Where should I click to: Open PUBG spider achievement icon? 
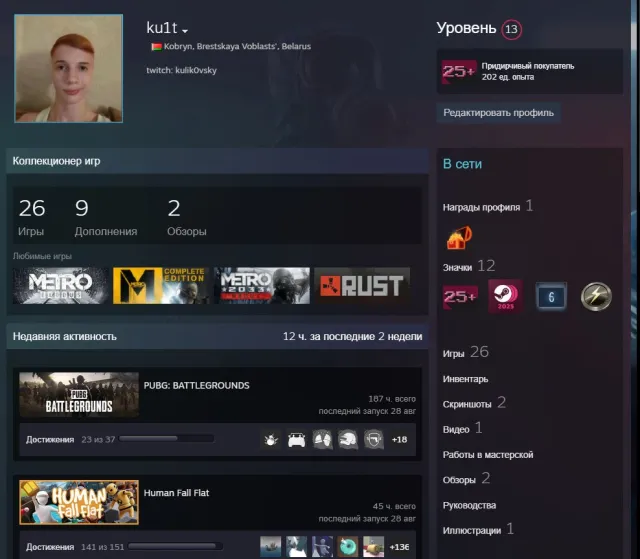[x=271, y=439]
